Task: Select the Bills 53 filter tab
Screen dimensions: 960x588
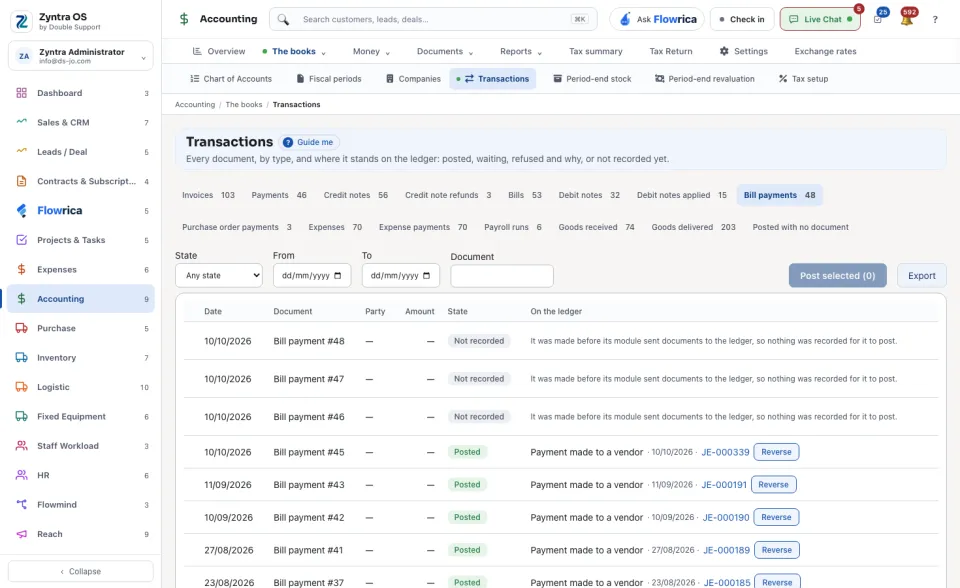Action: click(x=525, y=195)
